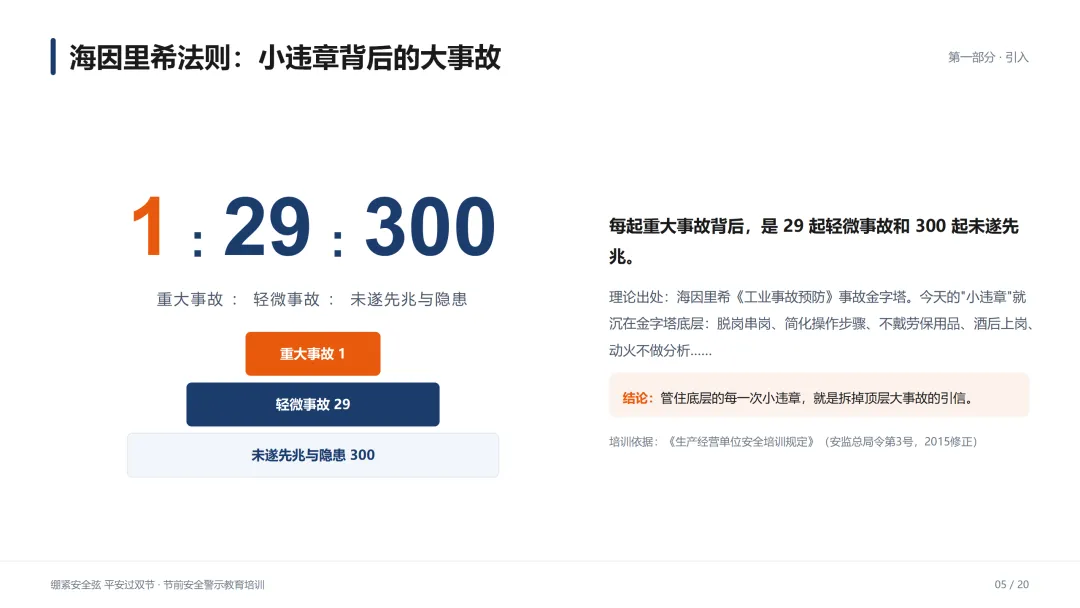Click the 轻微事故 ratio caption label
Viewport: 1080px width, 608px height.
tap(287, 300)
